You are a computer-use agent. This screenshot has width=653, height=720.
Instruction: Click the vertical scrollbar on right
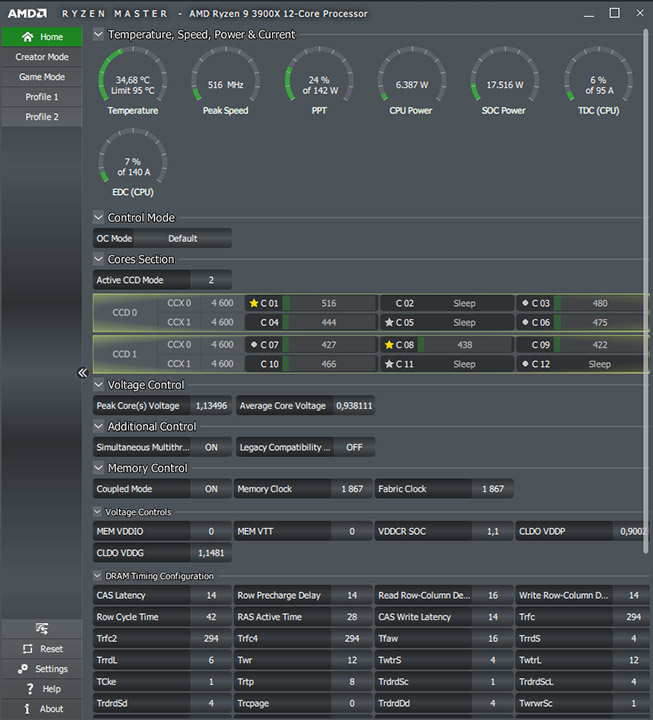[646, 292]
